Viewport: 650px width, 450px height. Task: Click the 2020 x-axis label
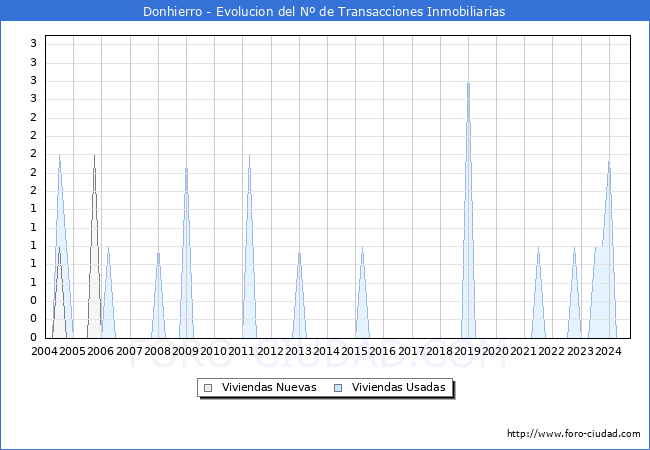click(x=495, y=351)
